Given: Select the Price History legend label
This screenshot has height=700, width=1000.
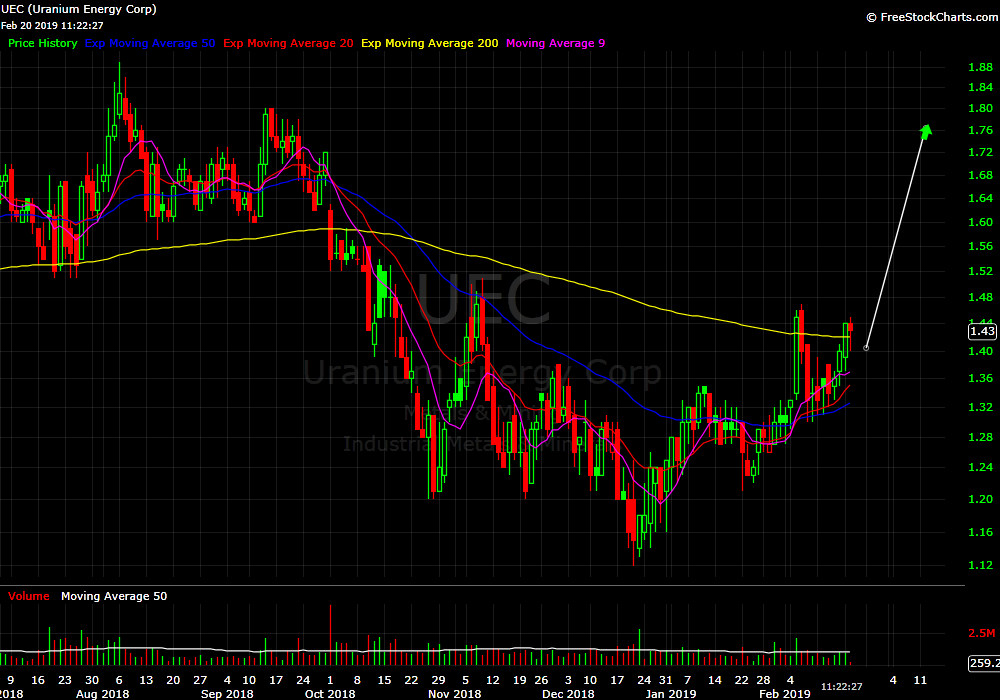Looking at the screenshot, I should [43, 43].
